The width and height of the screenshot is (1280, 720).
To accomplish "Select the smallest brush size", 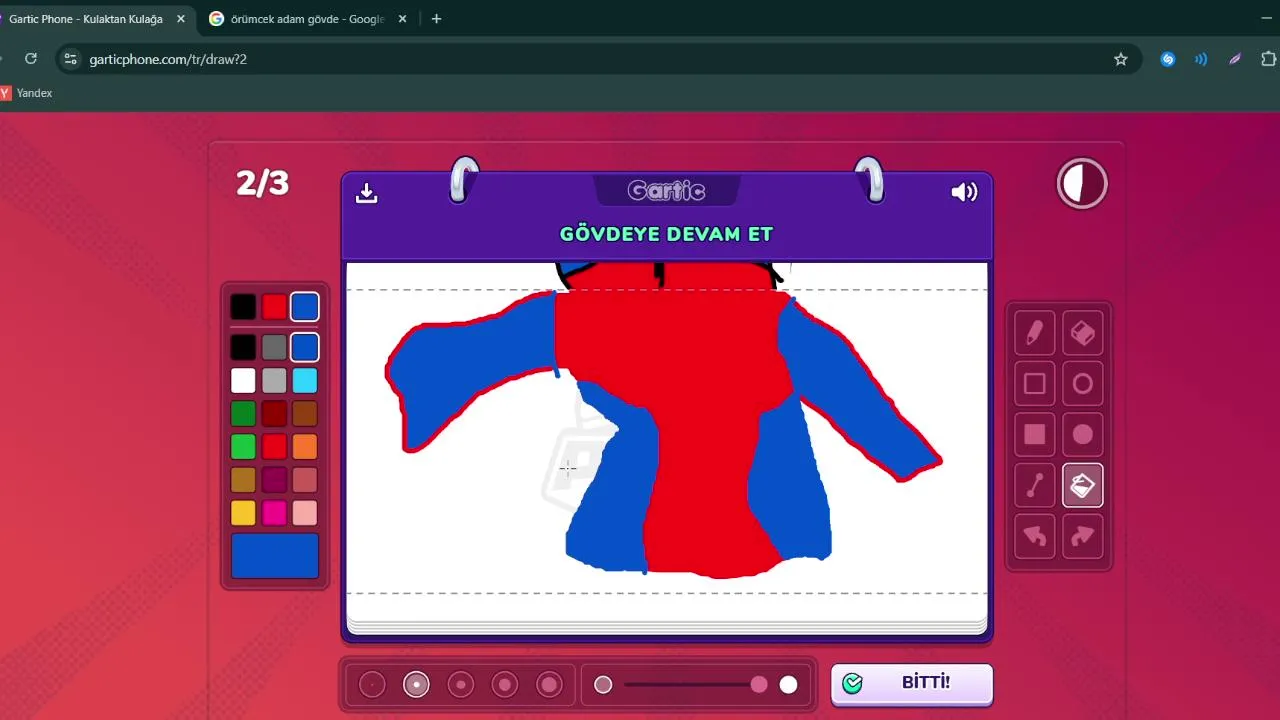I will coord(372,685).
